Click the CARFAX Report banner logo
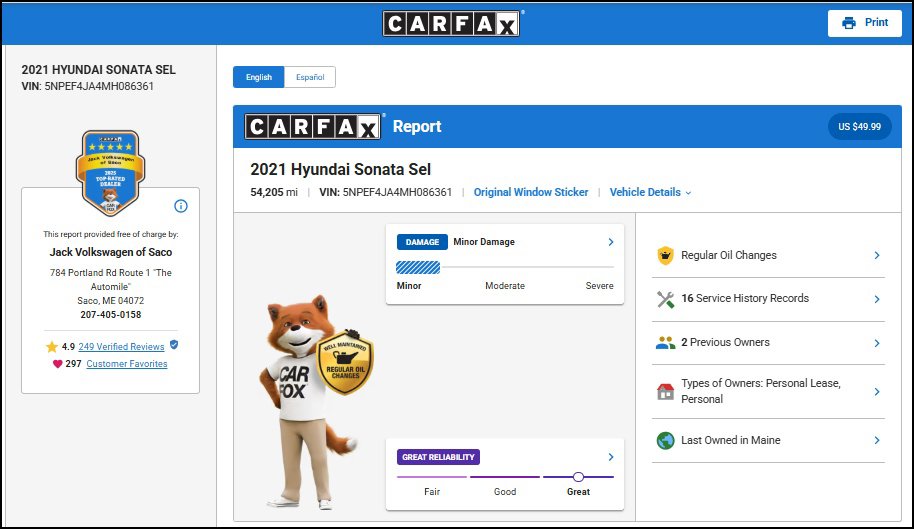 tap(312, 126)
